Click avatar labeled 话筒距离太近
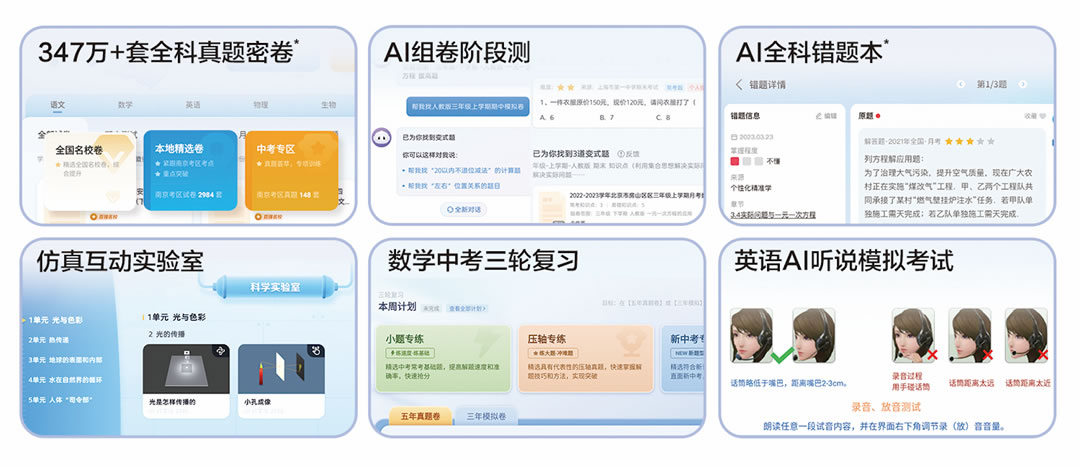Screen dimensions: 1080x467 point(1026,335)
